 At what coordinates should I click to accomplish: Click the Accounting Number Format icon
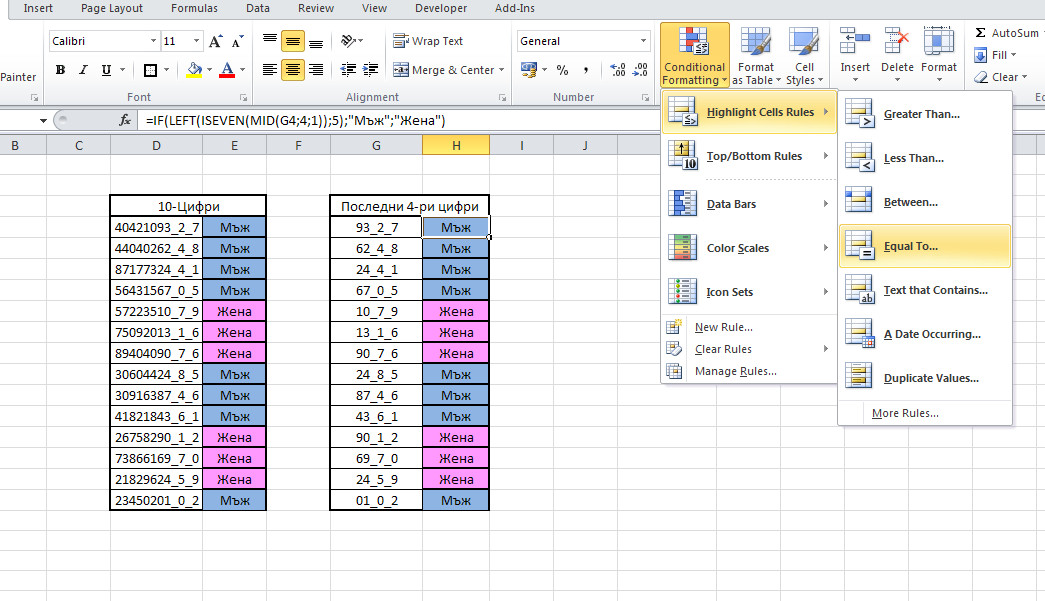pyautogui.click(x=529, y=70)
